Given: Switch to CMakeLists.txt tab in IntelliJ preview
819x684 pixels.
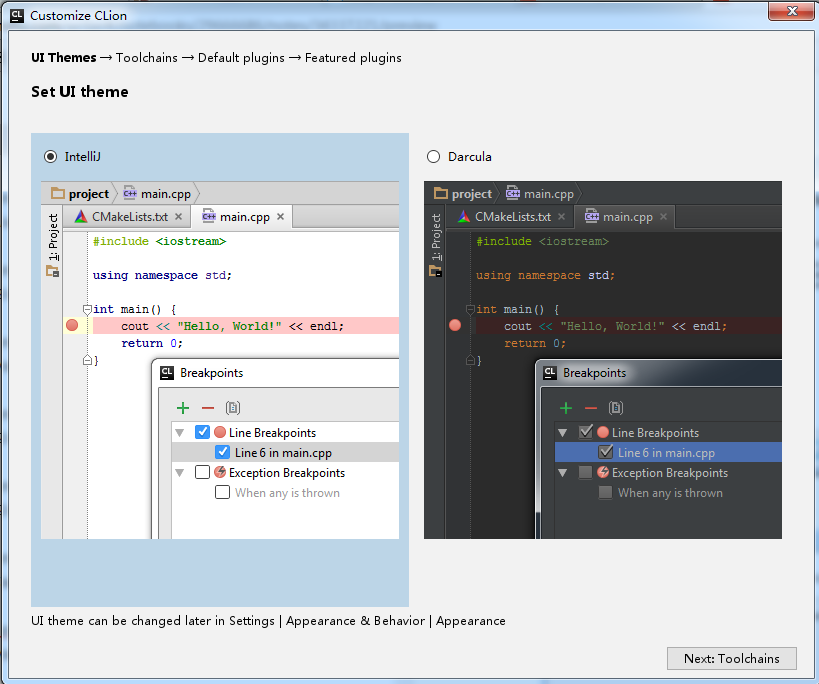Looking at the screenshot, I should click(x=127, y=217).
